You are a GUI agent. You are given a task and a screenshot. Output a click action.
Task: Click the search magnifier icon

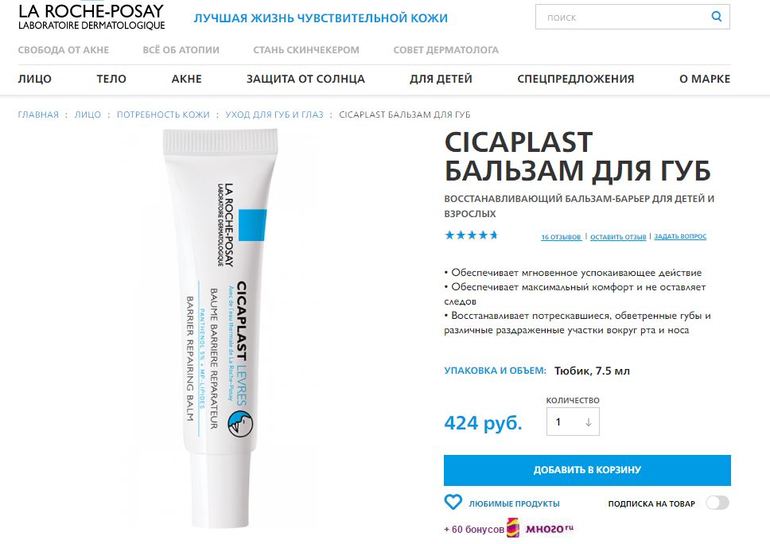716,17
